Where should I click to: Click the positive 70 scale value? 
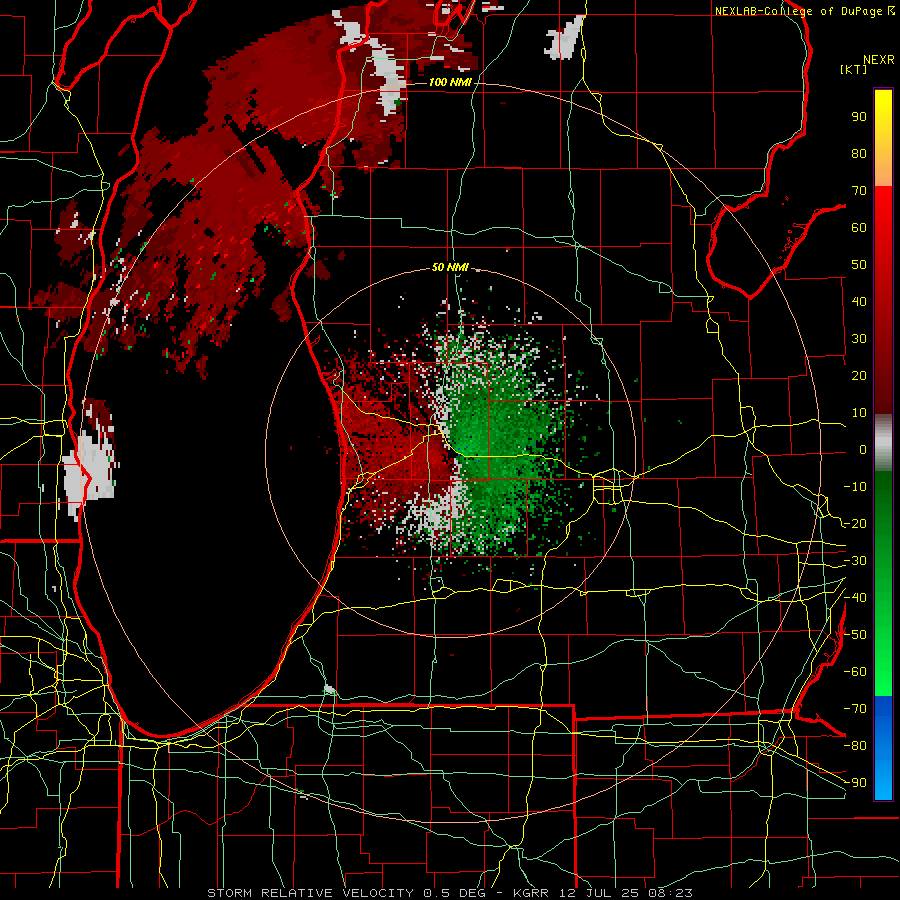[859, 191]
